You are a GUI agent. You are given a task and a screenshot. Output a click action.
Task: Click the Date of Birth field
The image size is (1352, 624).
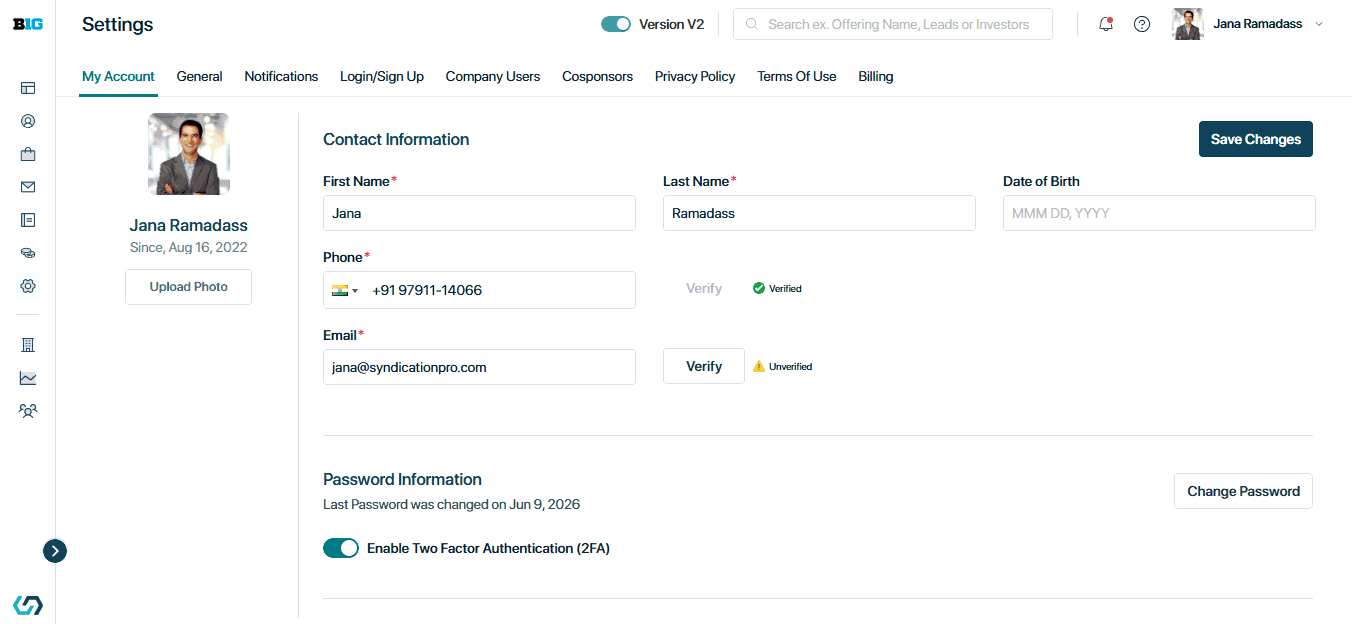1159,213
